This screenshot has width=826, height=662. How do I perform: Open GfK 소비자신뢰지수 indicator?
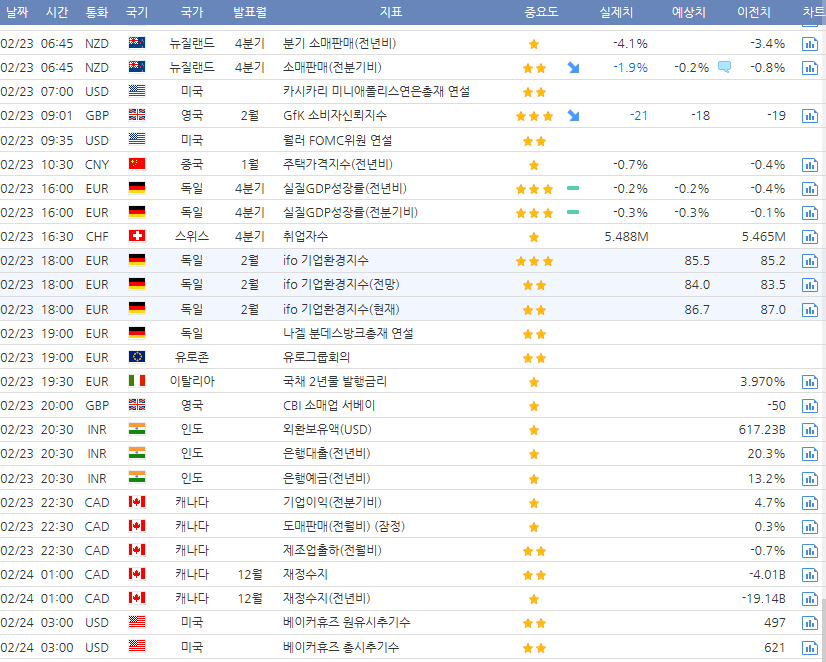[x=335, y=116]
